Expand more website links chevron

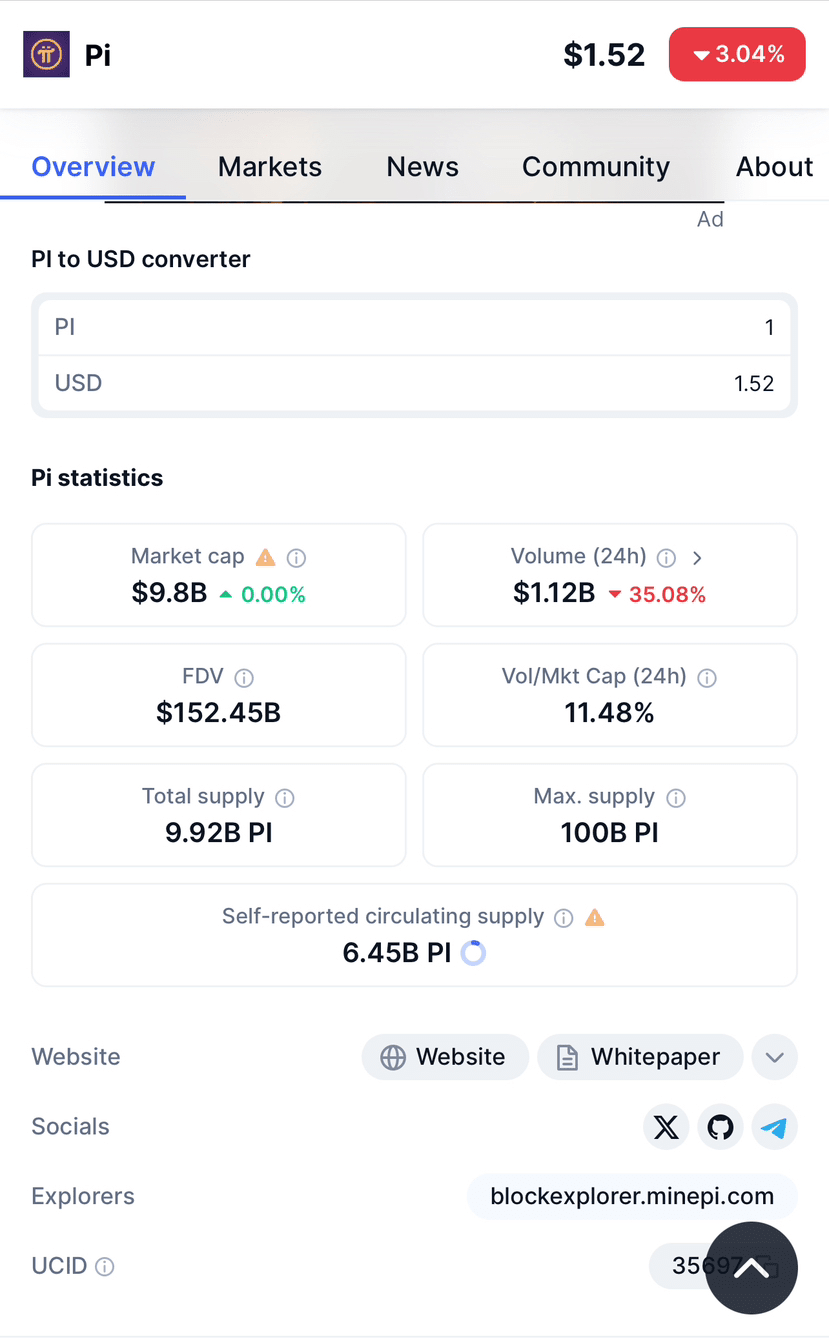tap(774, 1057)
